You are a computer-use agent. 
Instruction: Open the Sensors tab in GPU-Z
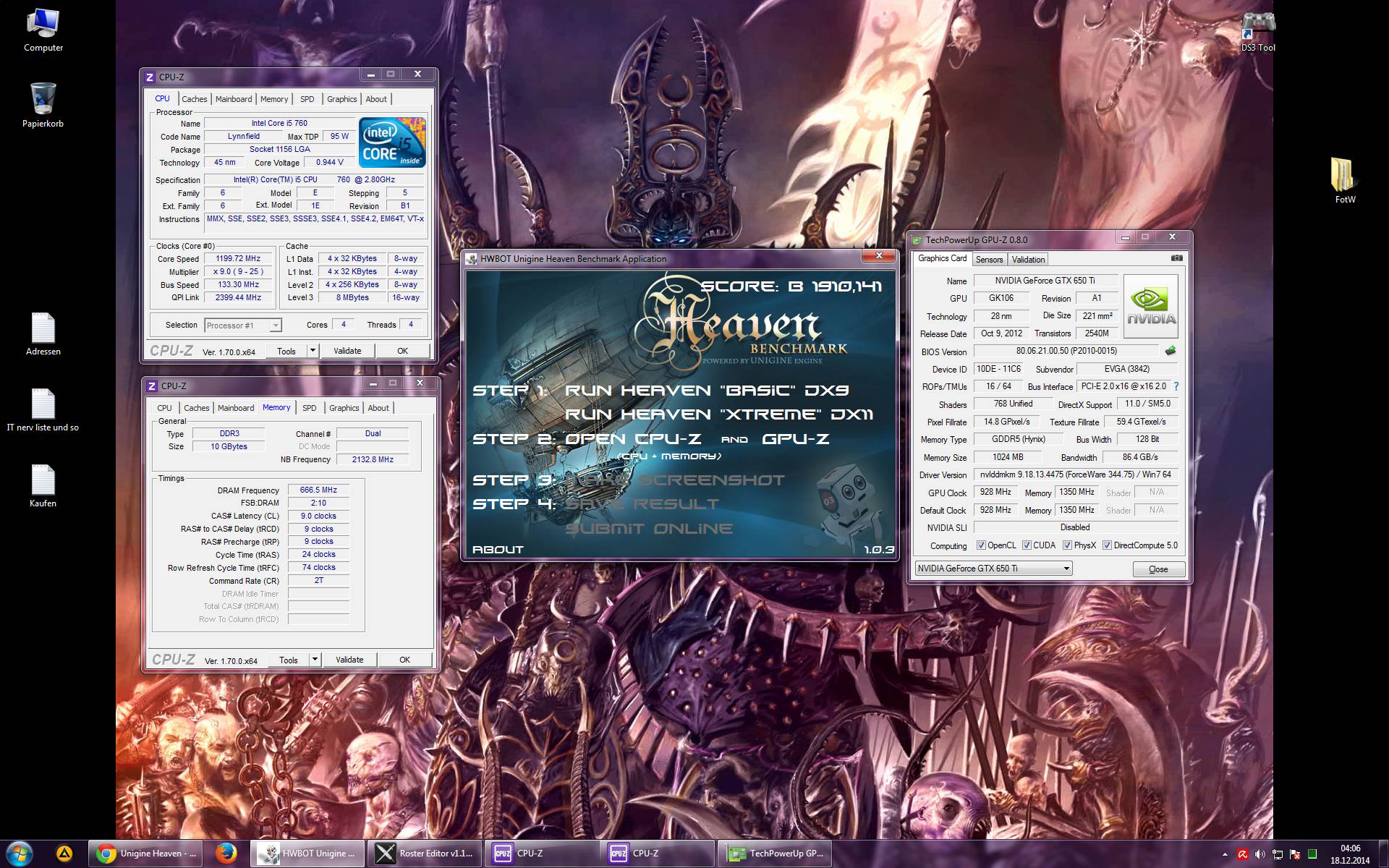click(x=989, y=260)
